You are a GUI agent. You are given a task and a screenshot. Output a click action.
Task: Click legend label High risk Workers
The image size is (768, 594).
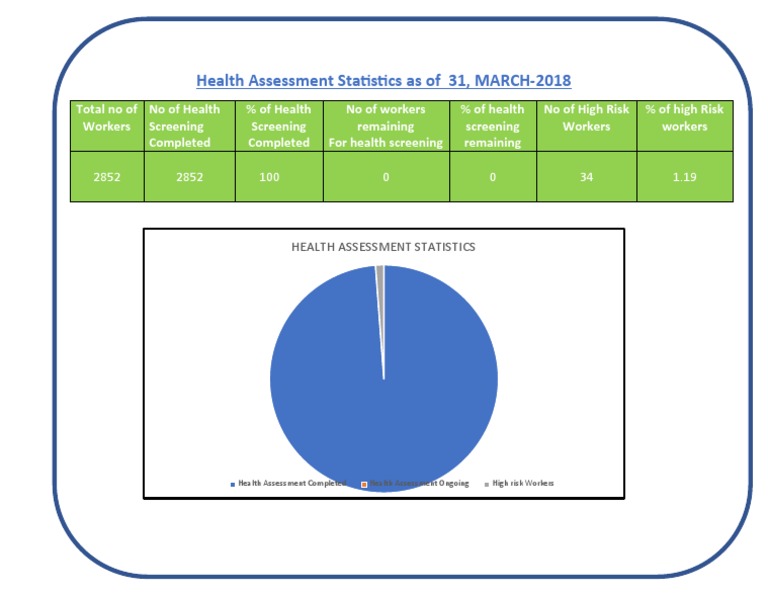coord(523,483)
